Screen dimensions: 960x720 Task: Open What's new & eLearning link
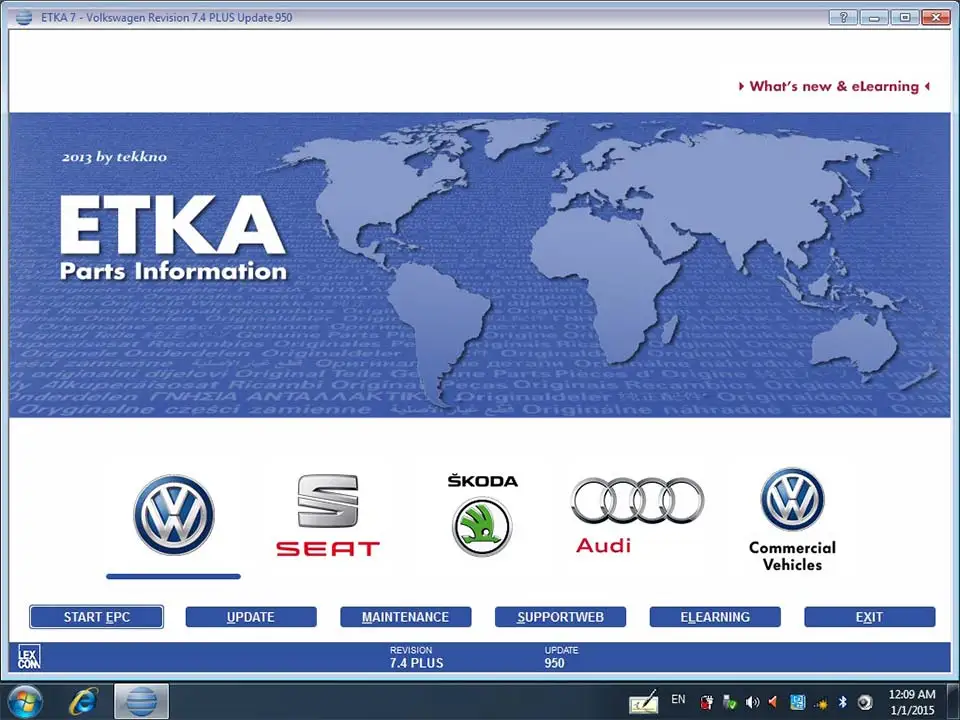[x=834, y=86]
